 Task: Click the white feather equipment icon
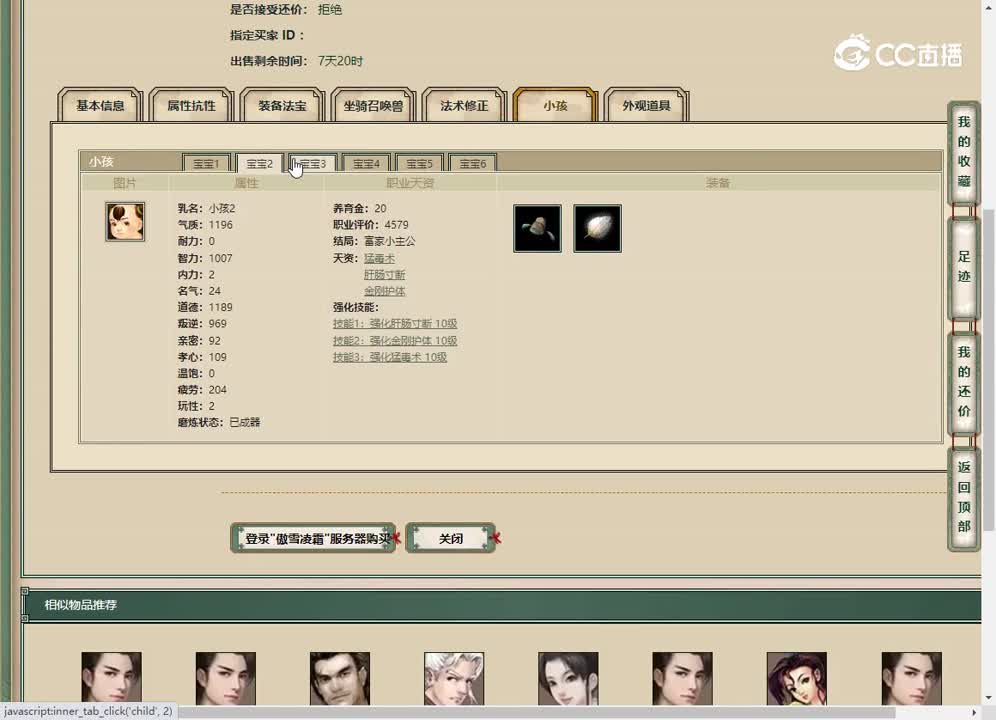597,228
